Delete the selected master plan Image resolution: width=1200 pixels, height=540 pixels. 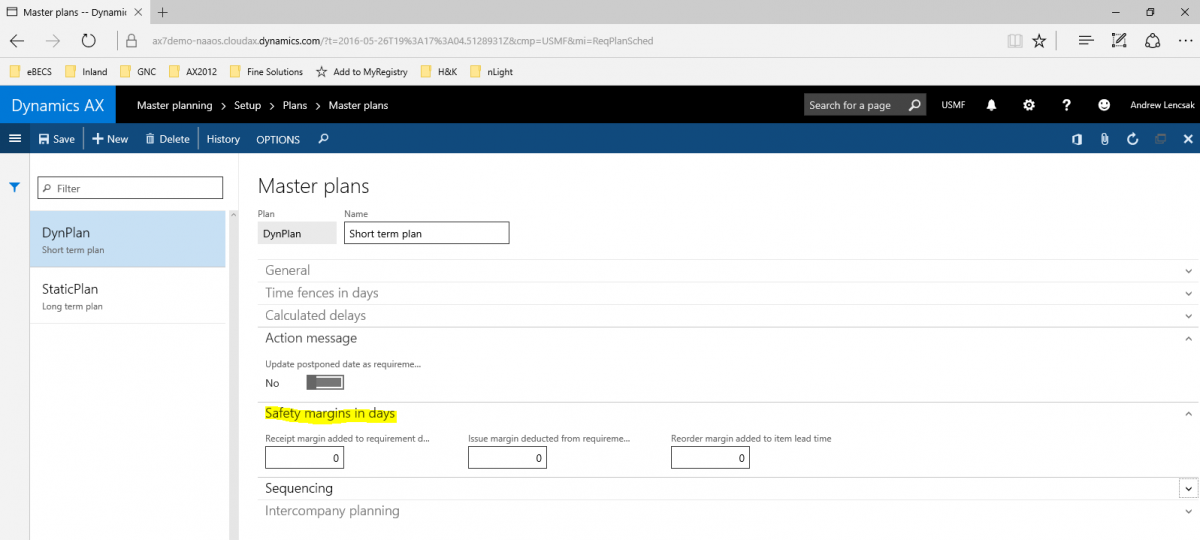[x=167, y=139]
